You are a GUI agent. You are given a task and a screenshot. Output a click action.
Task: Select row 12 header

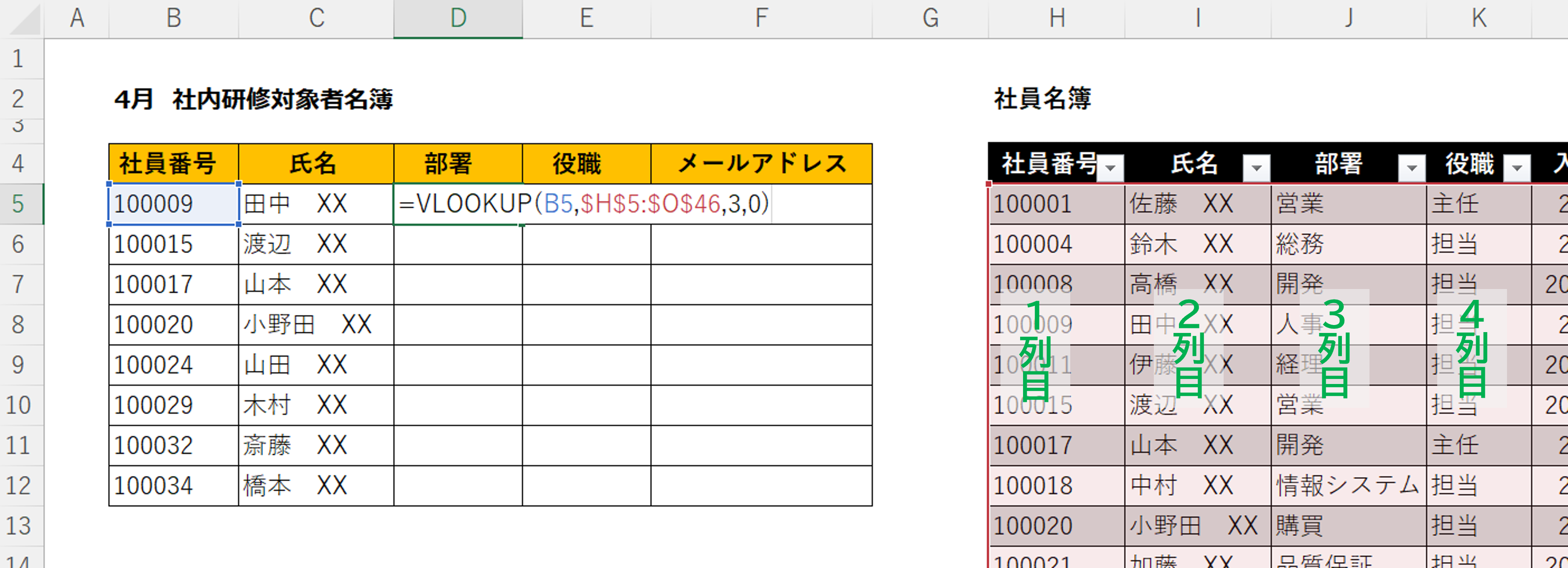18,486
